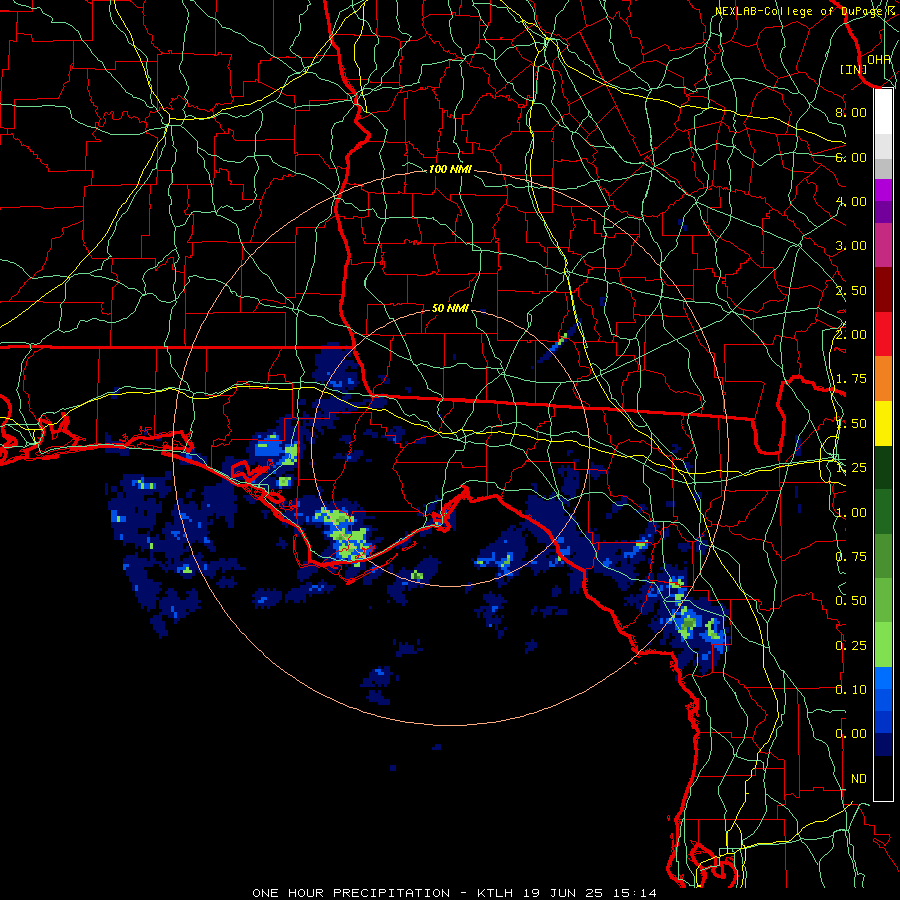Pick the dark maroon legend swatch
This screenshot has width=900, height=900.
point(883,290)
